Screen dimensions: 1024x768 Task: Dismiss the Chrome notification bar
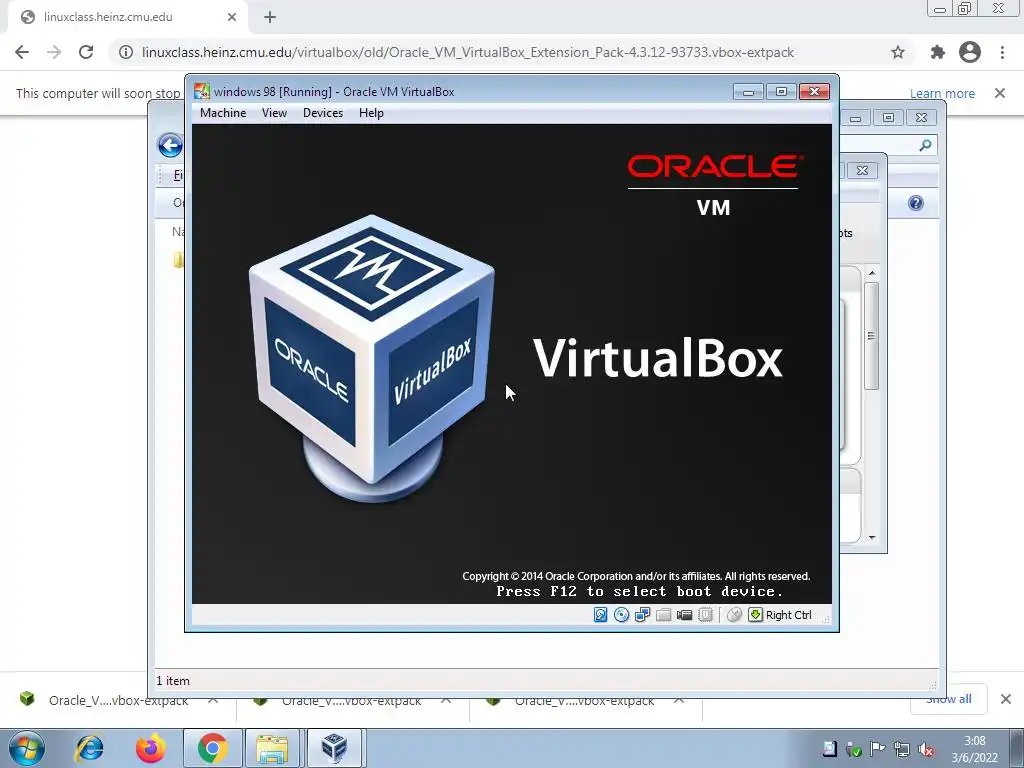(1000, 93)
